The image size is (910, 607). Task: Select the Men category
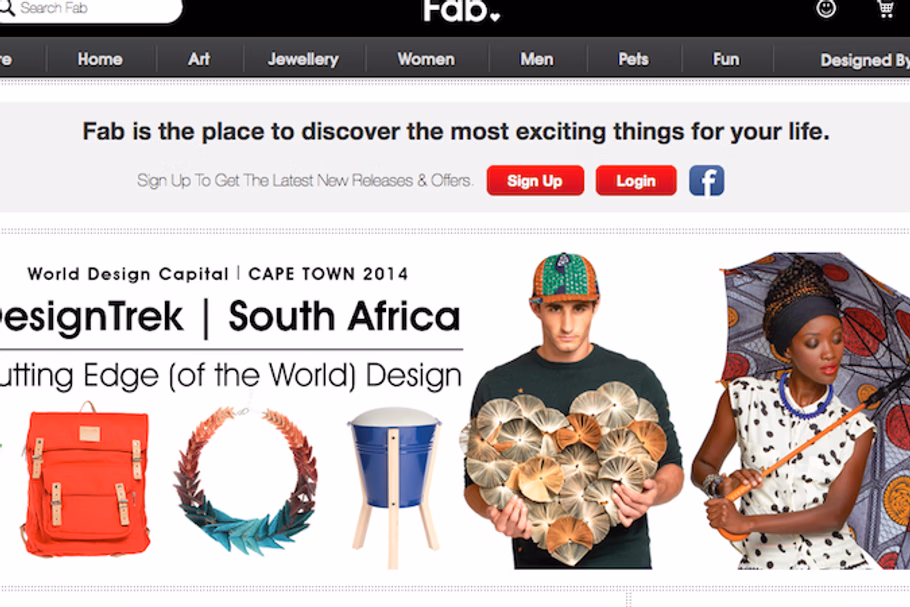537,59
